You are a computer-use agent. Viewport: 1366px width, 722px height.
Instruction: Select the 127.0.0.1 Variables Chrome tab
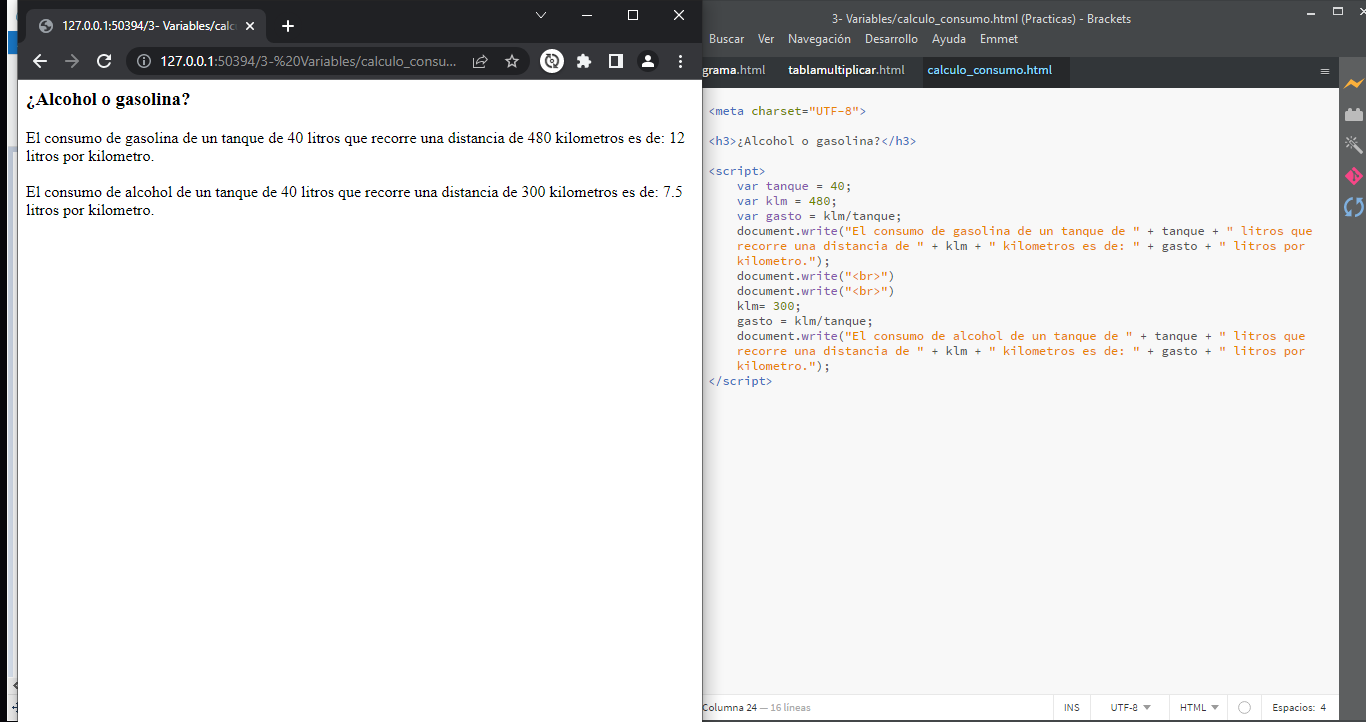148,26
